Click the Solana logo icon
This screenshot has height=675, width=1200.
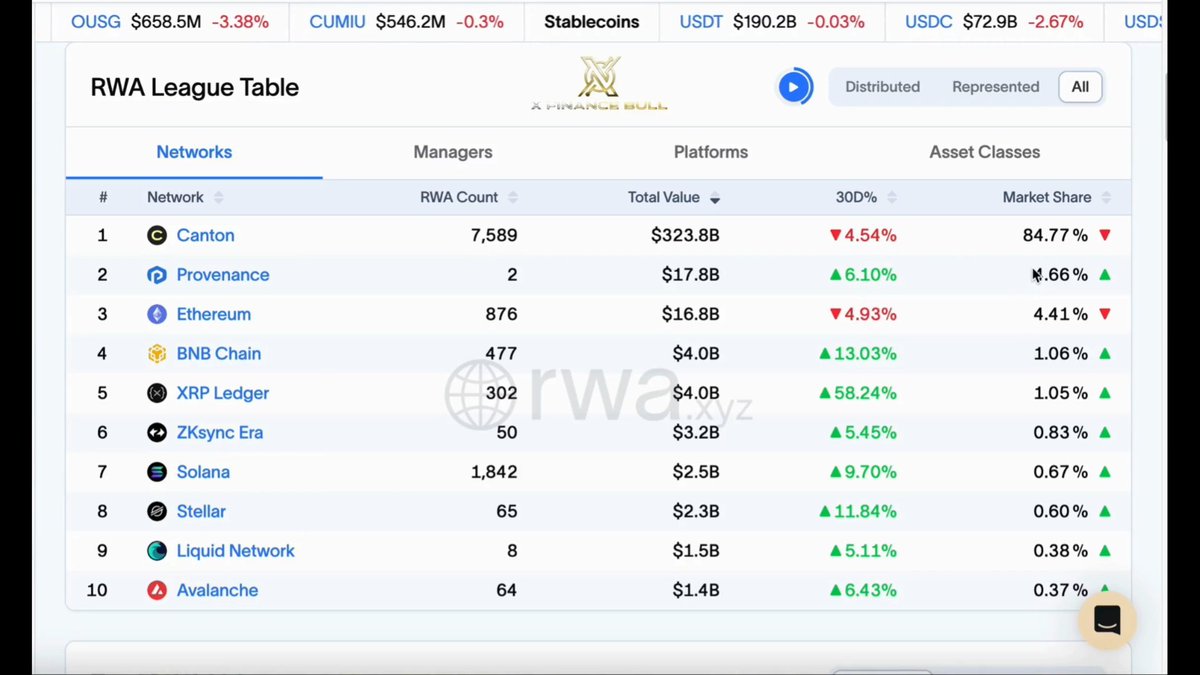pos(157,472)
